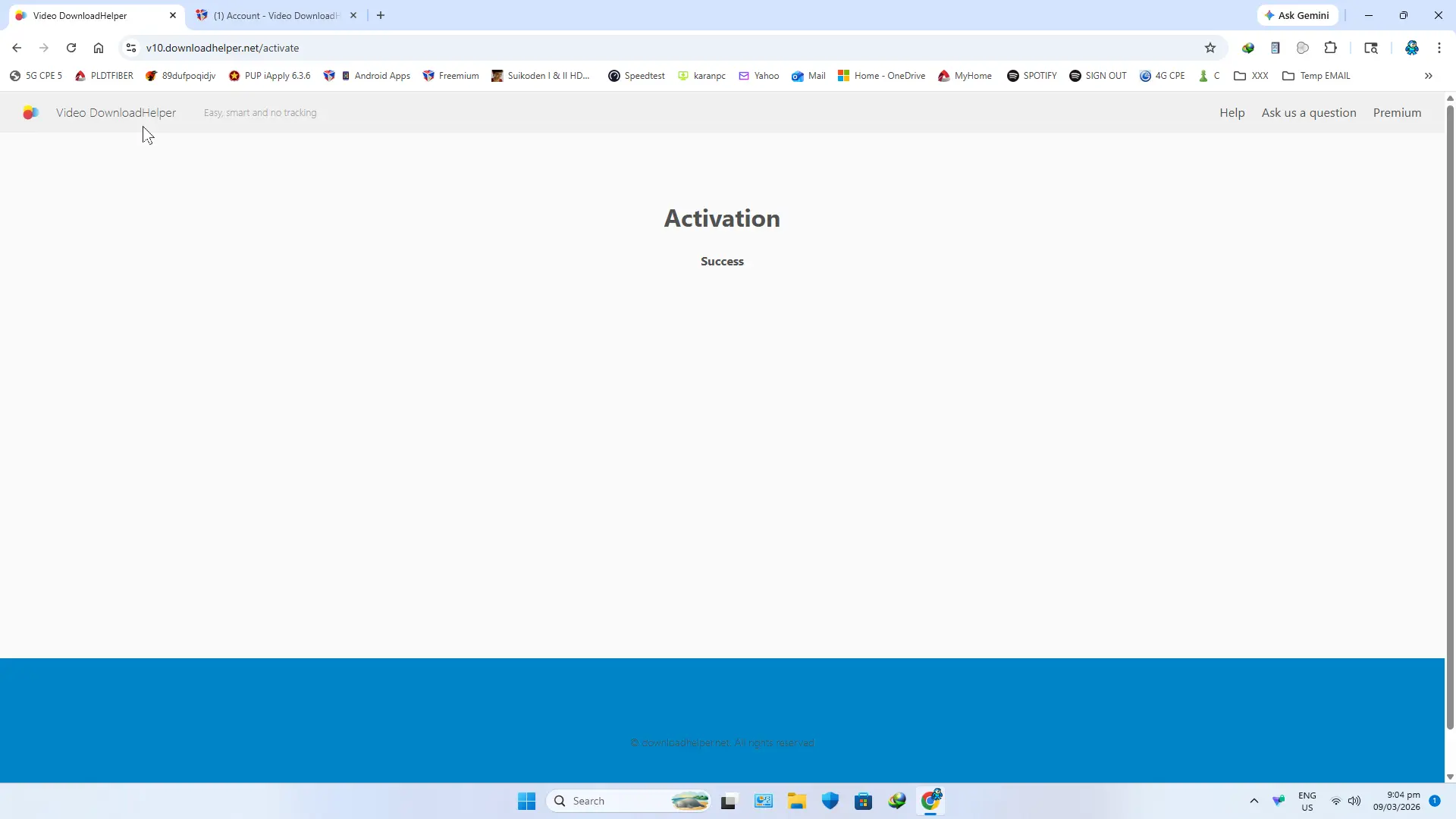This screenshot has width=1456, height=819.
Task: Open the SPOTIFY bookmark
Action: [x=1031, y=76]
